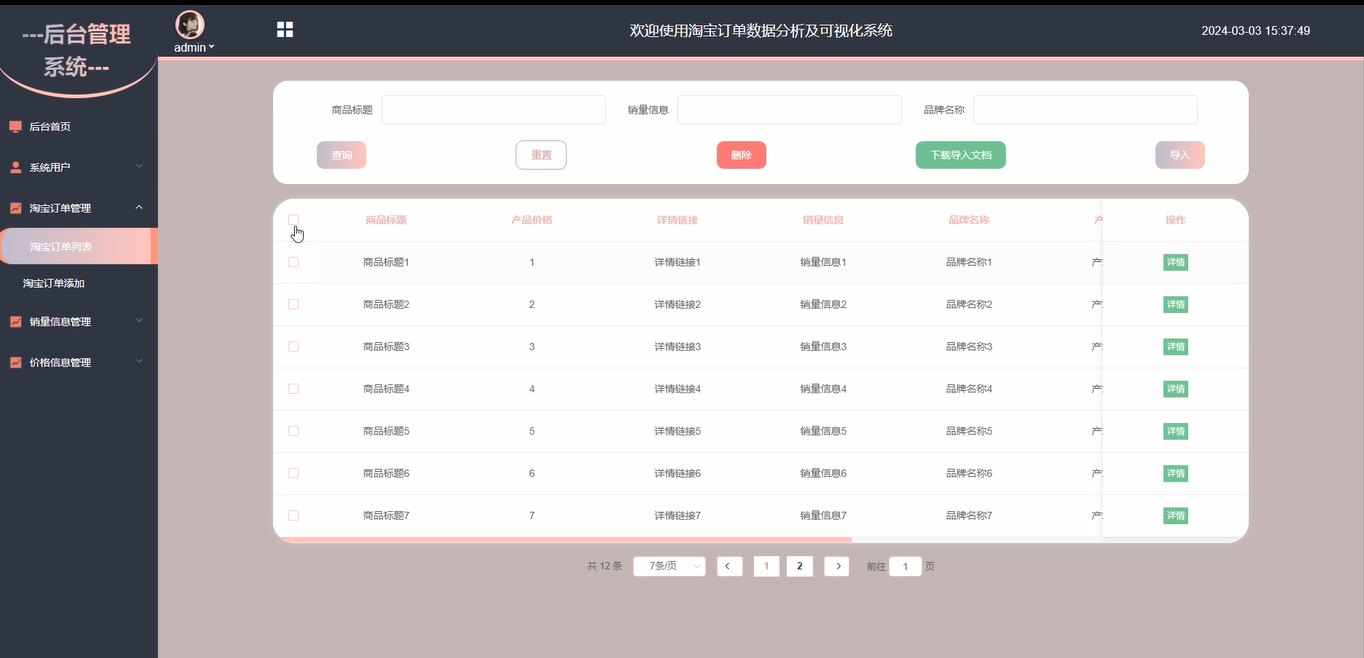Open 详情 for 商品标题3 row
The height and width of the screenshot is (658, 1364).
1175,346
